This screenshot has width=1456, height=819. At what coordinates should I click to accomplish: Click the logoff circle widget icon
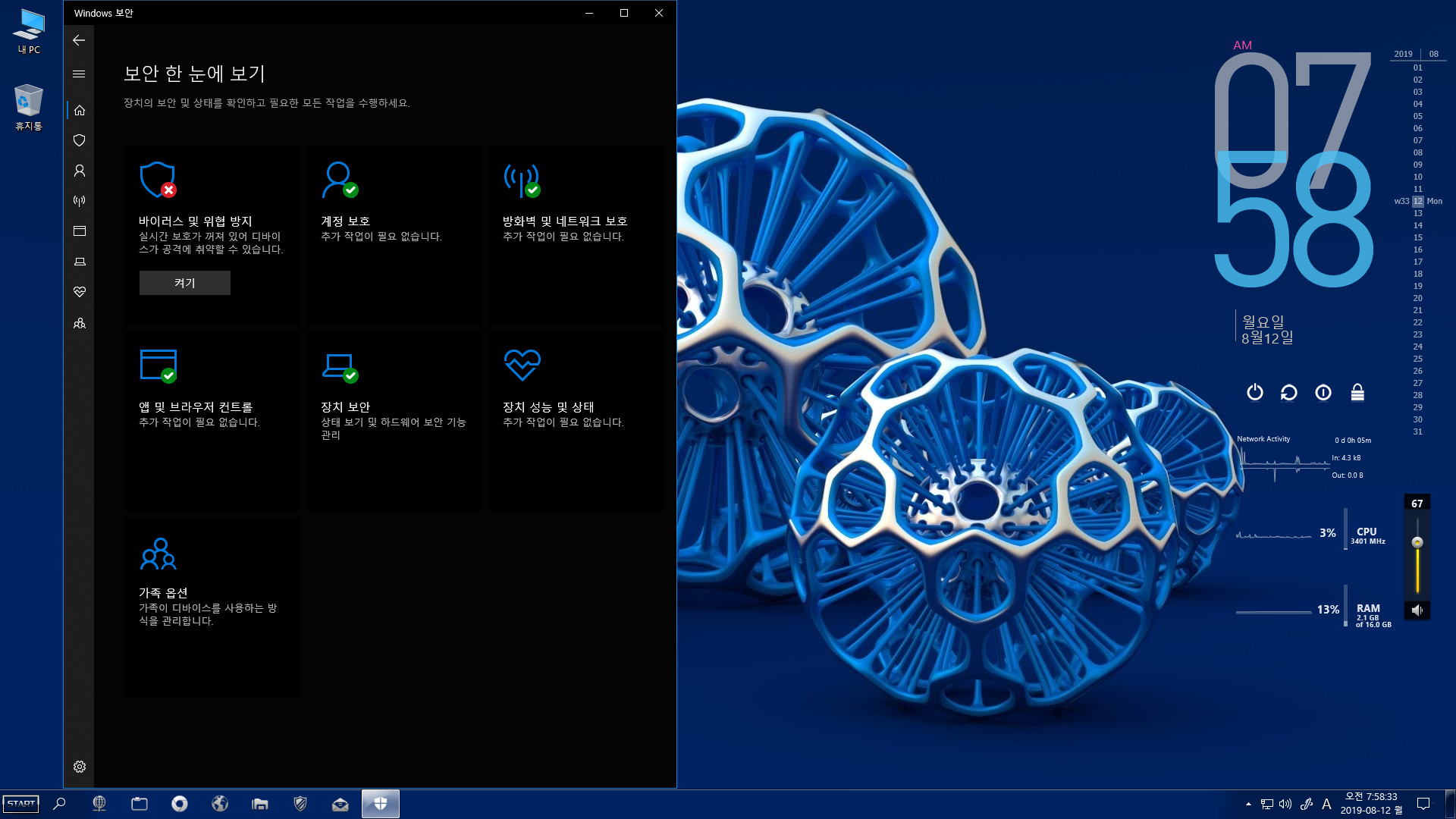pos(1323,392)
